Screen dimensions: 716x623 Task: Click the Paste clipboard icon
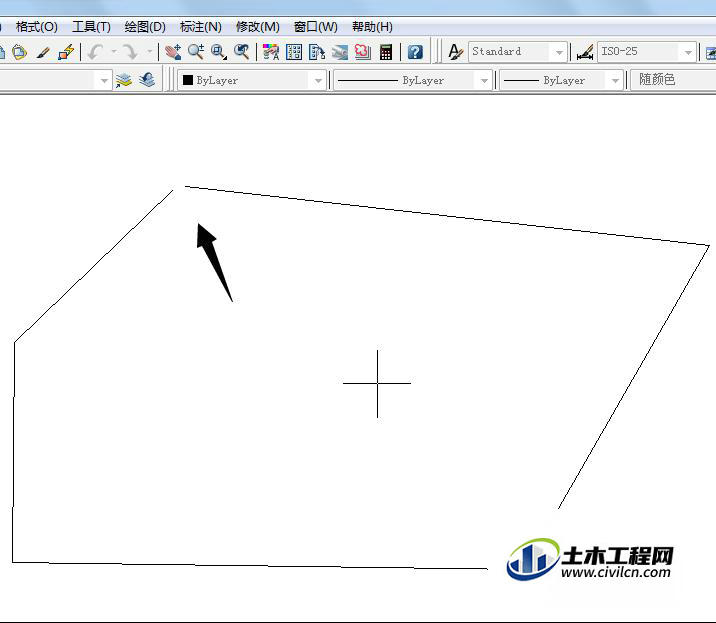[19, 52]
